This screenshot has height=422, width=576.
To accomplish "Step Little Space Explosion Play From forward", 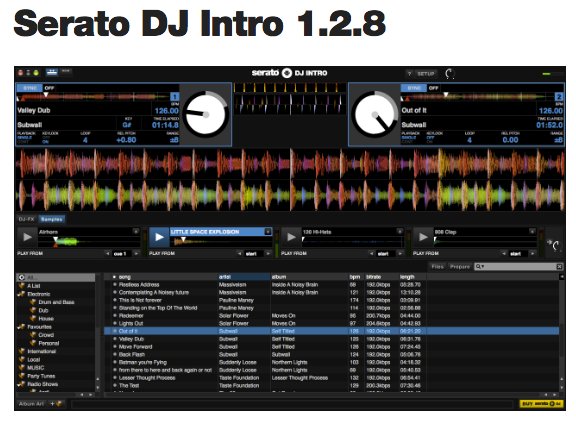I will click(268, 253).
